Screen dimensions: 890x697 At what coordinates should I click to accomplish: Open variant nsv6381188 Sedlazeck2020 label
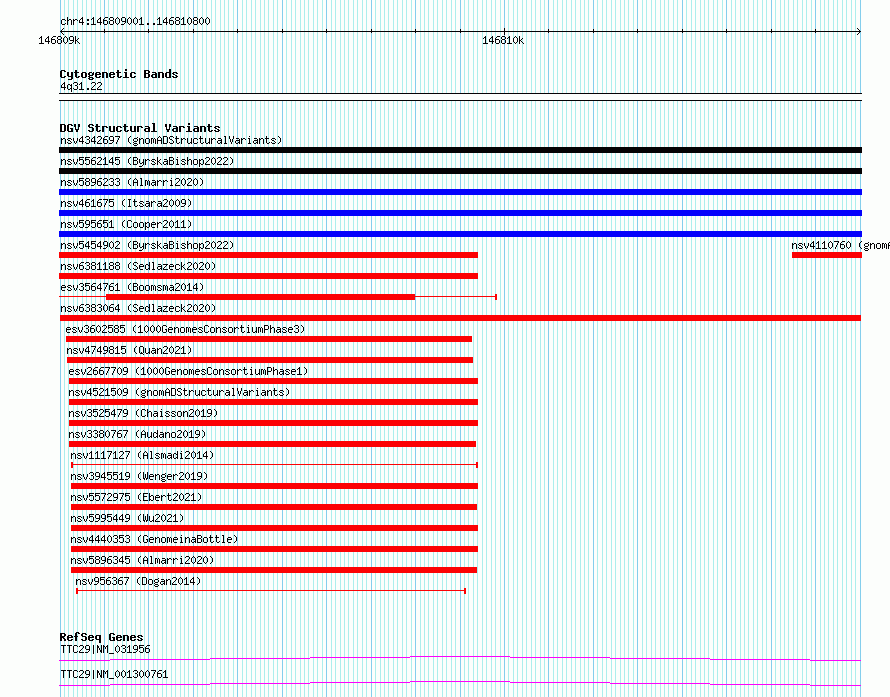point(138,266)
